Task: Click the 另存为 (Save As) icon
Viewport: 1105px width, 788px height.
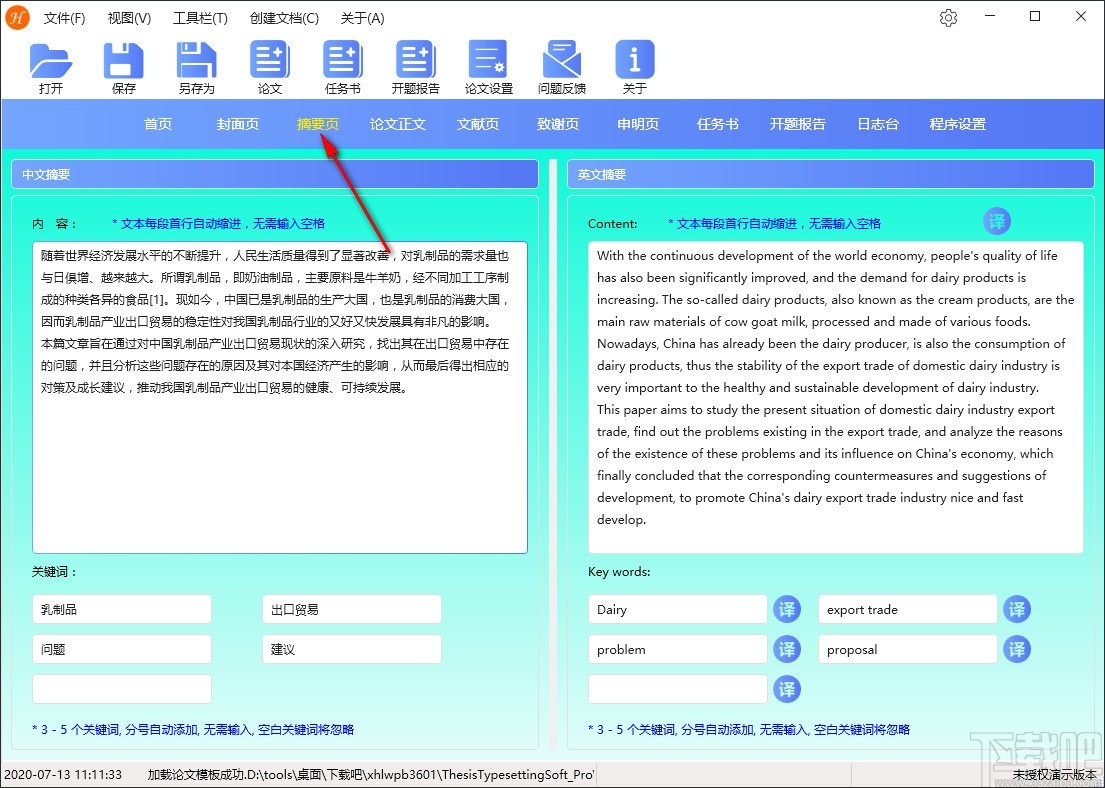Action: tap(196, 63)
